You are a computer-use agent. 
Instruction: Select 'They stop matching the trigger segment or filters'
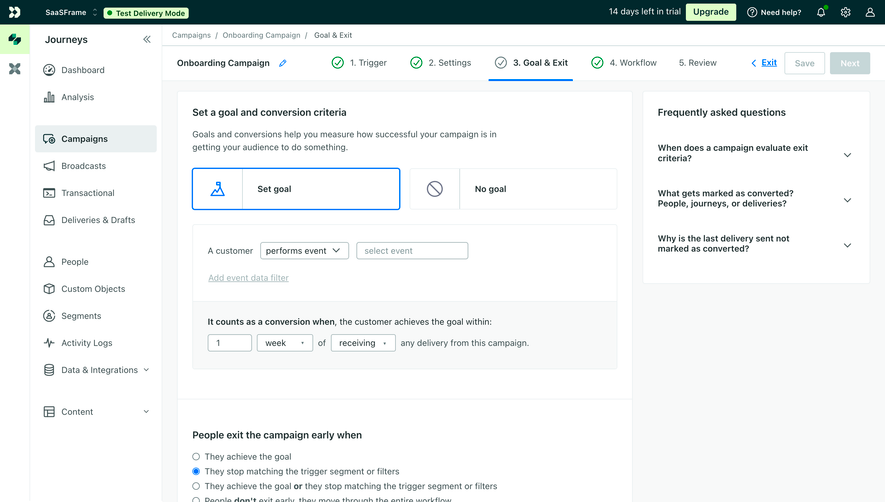(196, 471)
